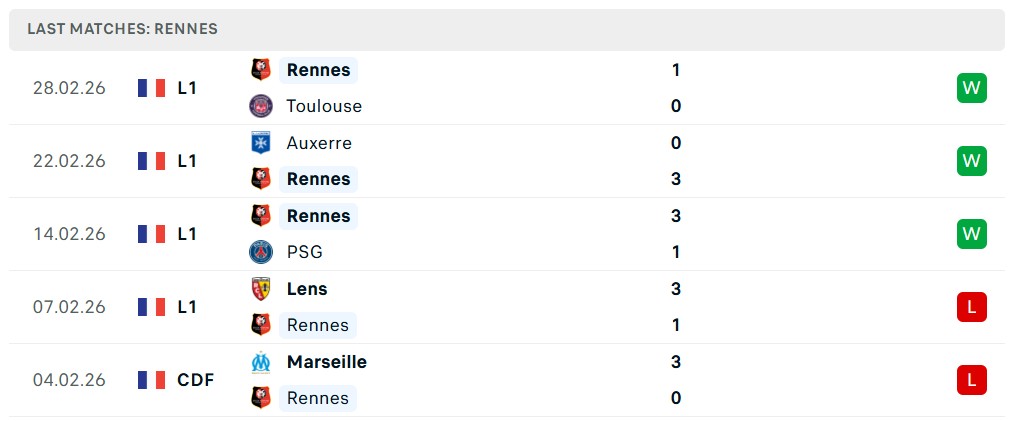1015x421 pixels.
Task: Click the Marseille club crest icon
Action: pos(261,362)
